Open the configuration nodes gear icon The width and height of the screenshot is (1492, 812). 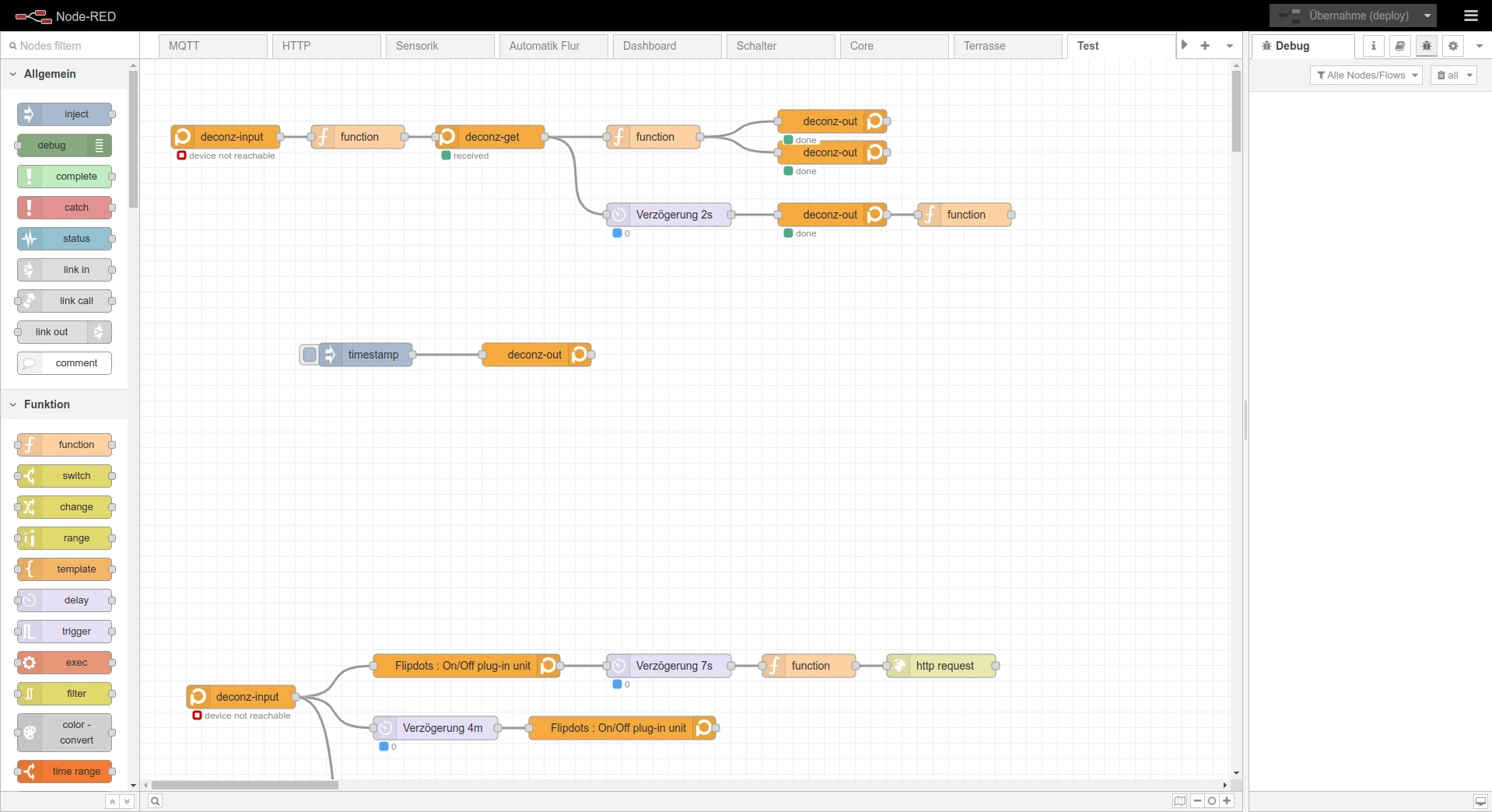tap(1453, 46)
